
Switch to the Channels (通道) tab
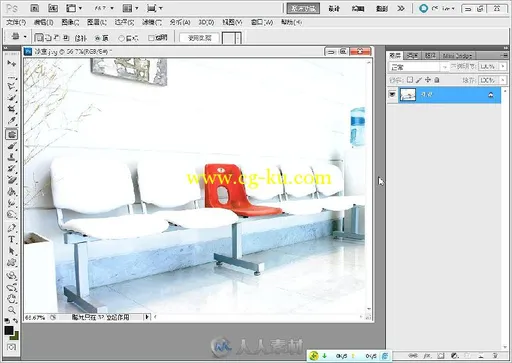tap(412, 56)
